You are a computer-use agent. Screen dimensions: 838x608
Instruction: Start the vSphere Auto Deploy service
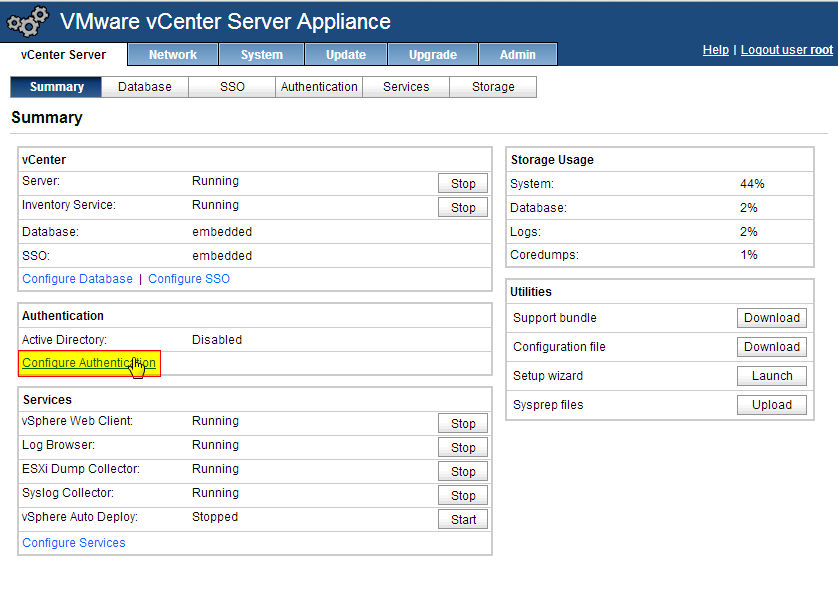tap(463, 520)
